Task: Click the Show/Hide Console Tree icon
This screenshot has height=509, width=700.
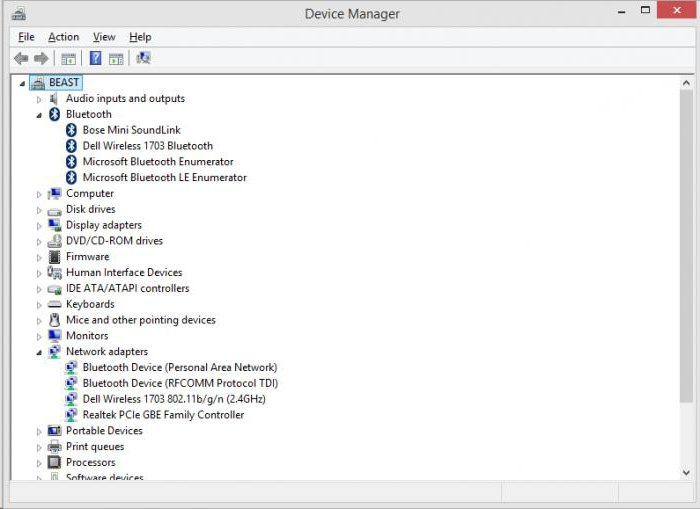Action: tap(68, 58)
